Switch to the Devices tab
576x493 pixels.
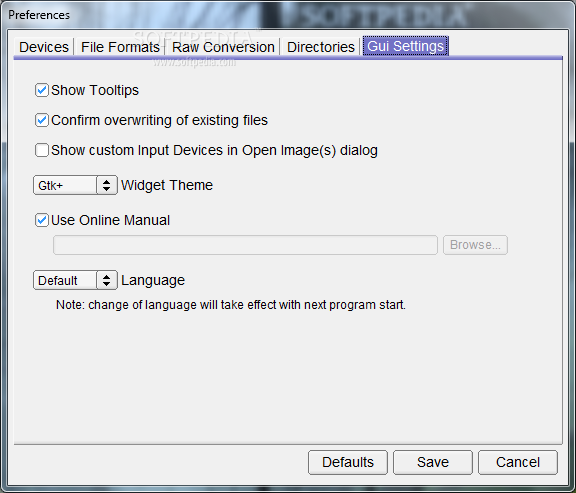pyautogui.click(x=44, y=47)
